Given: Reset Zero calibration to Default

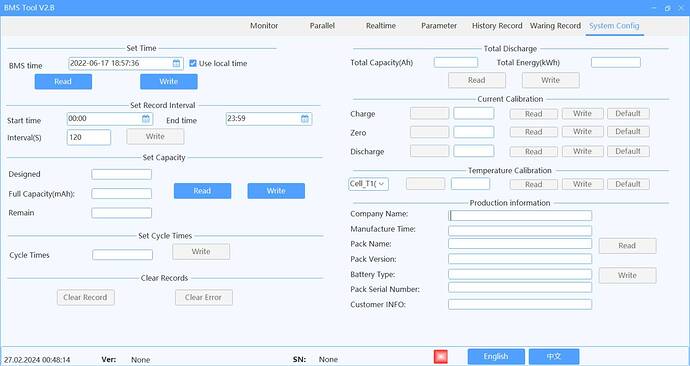Looking at the screenshot, I should click(628, 132).
